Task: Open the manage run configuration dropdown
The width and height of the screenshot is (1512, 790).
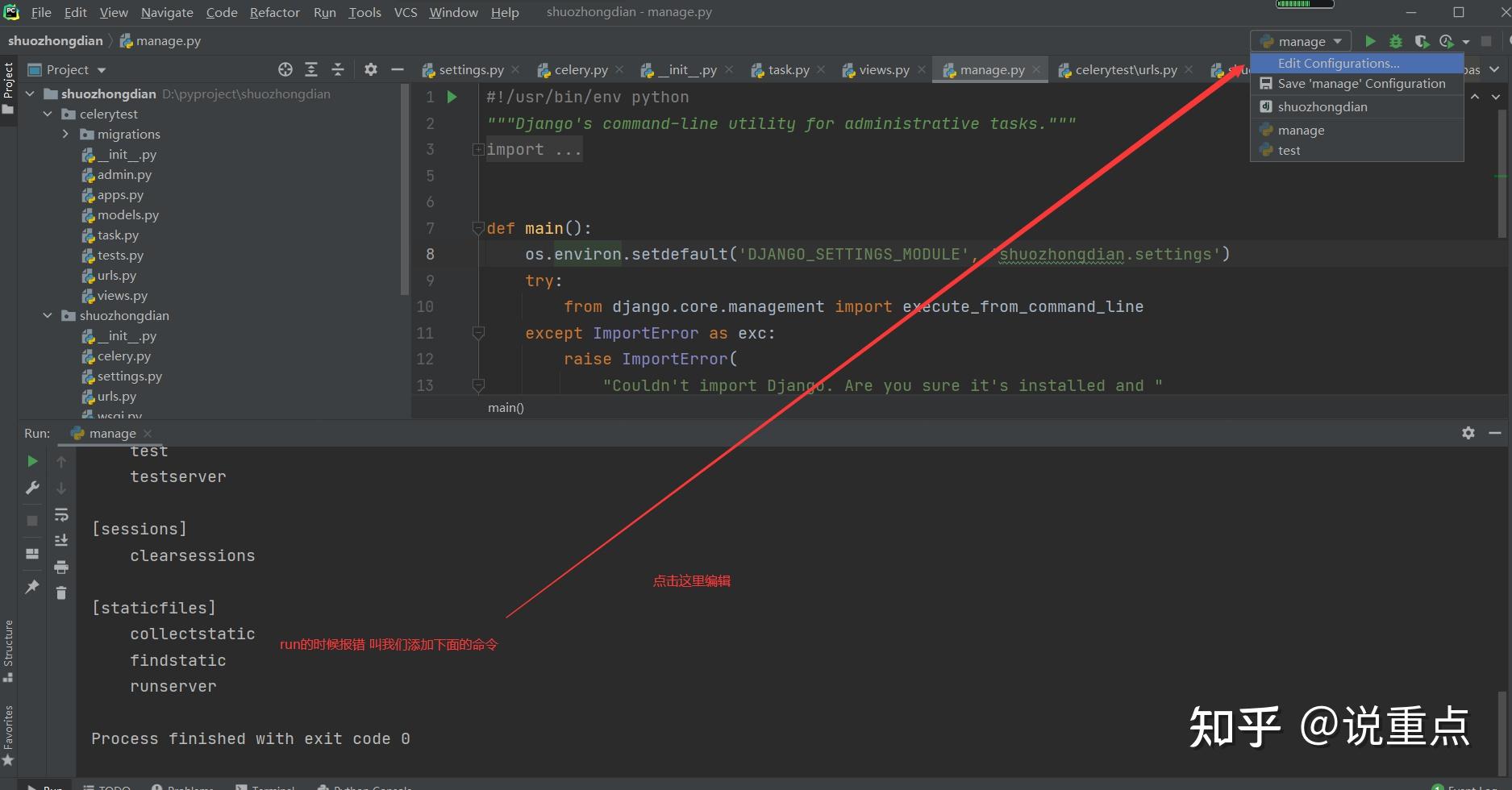Action: pos(1301,41)
